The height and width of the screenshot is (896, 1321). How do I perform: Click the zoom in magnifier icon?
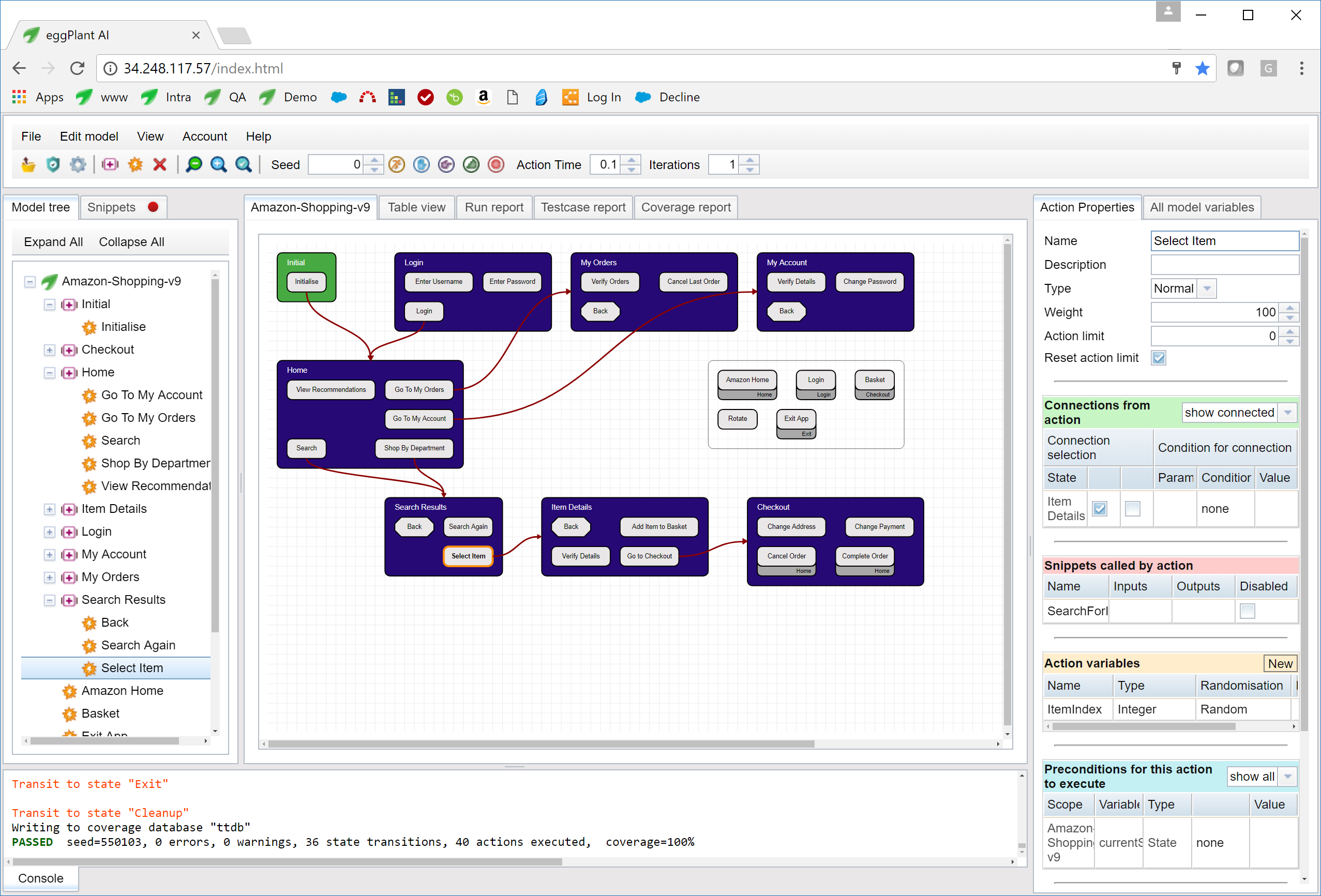[x=218, y=165]
